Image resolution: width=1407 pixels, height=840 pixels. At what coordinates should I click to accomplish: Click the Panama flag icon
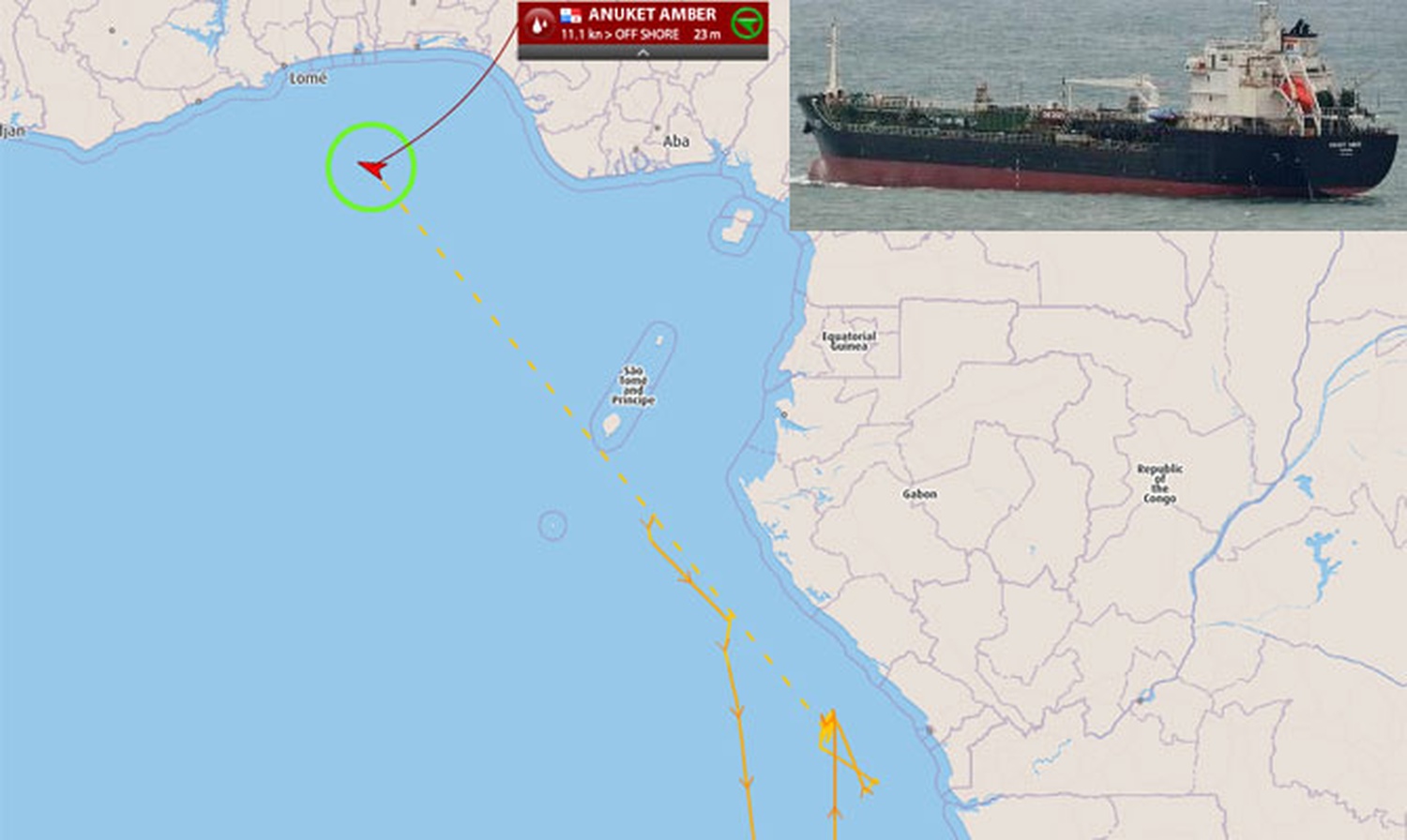(570, 15)
